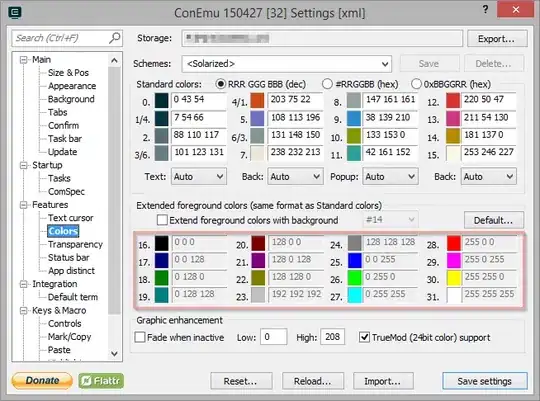The height and width of the screenshot is (401, 540).
Task: Collapse the Features tree node
Action: 23,205
